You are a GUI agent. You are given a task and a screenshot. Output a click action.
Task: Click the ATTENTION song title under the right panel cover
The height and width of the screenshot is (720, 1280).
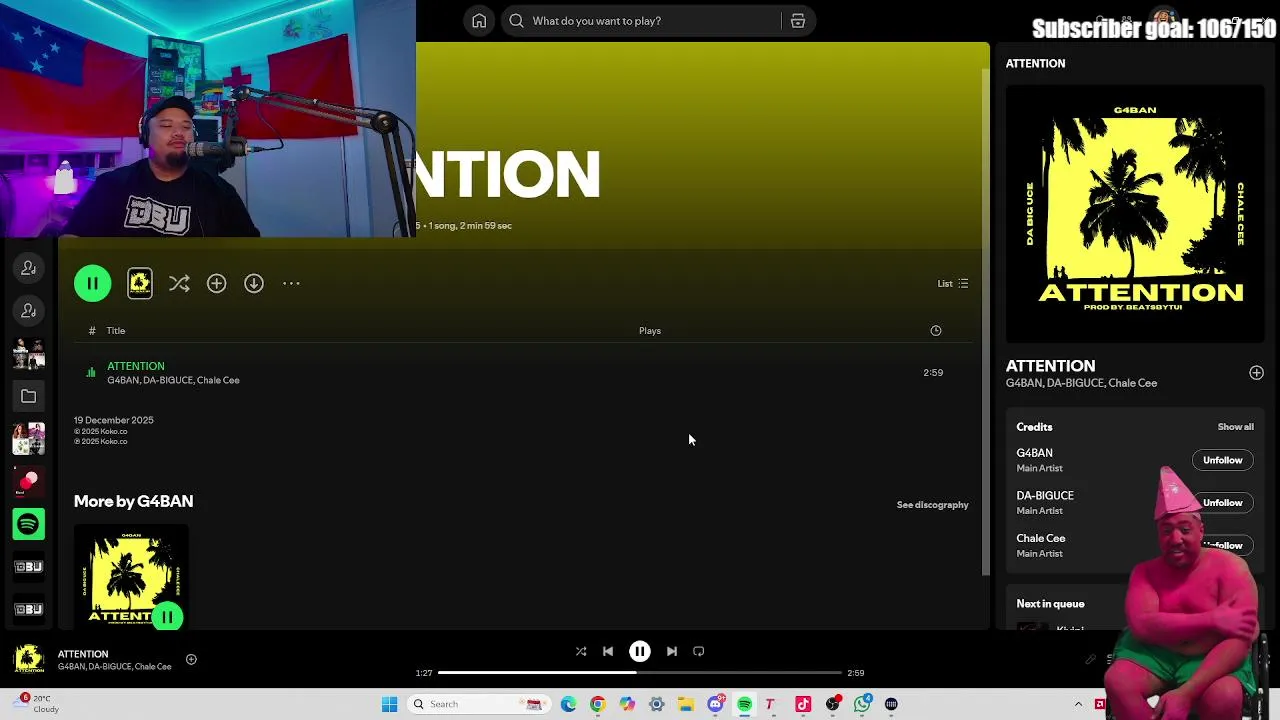(x=1050, y=366)
